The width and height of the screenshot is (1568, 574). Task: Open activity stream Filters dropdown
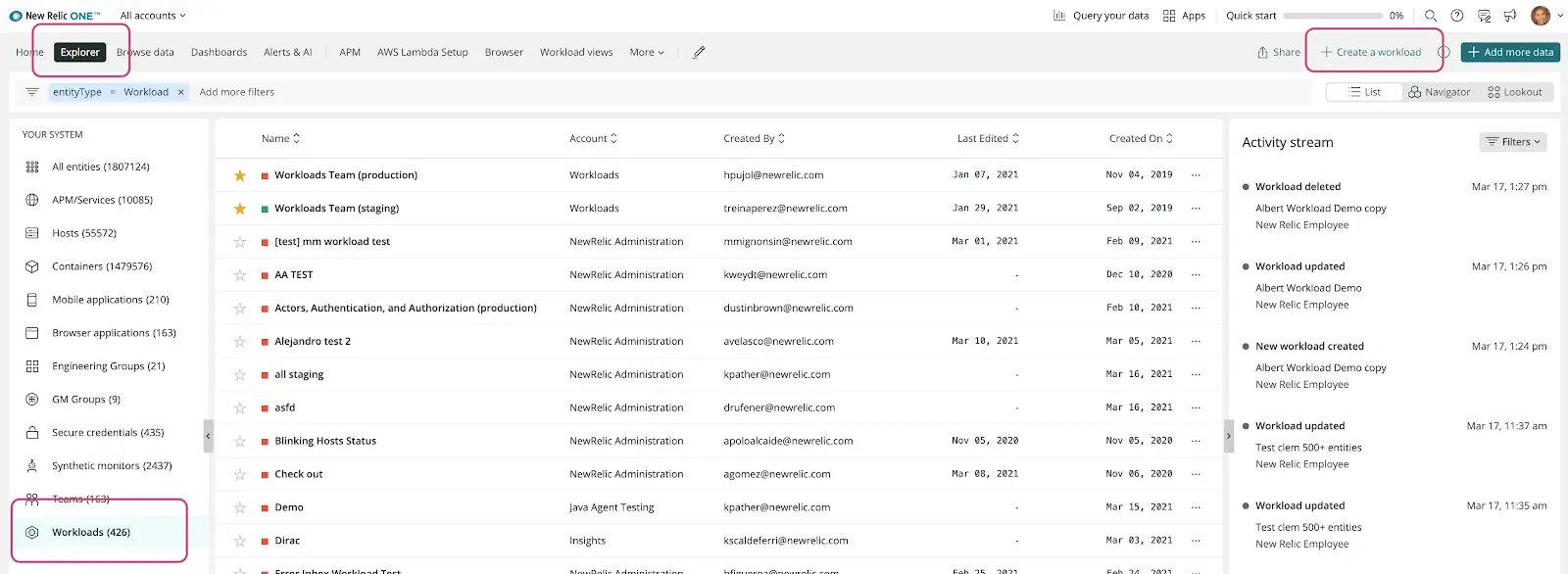pyautogui.click(x=1513, y=142)
